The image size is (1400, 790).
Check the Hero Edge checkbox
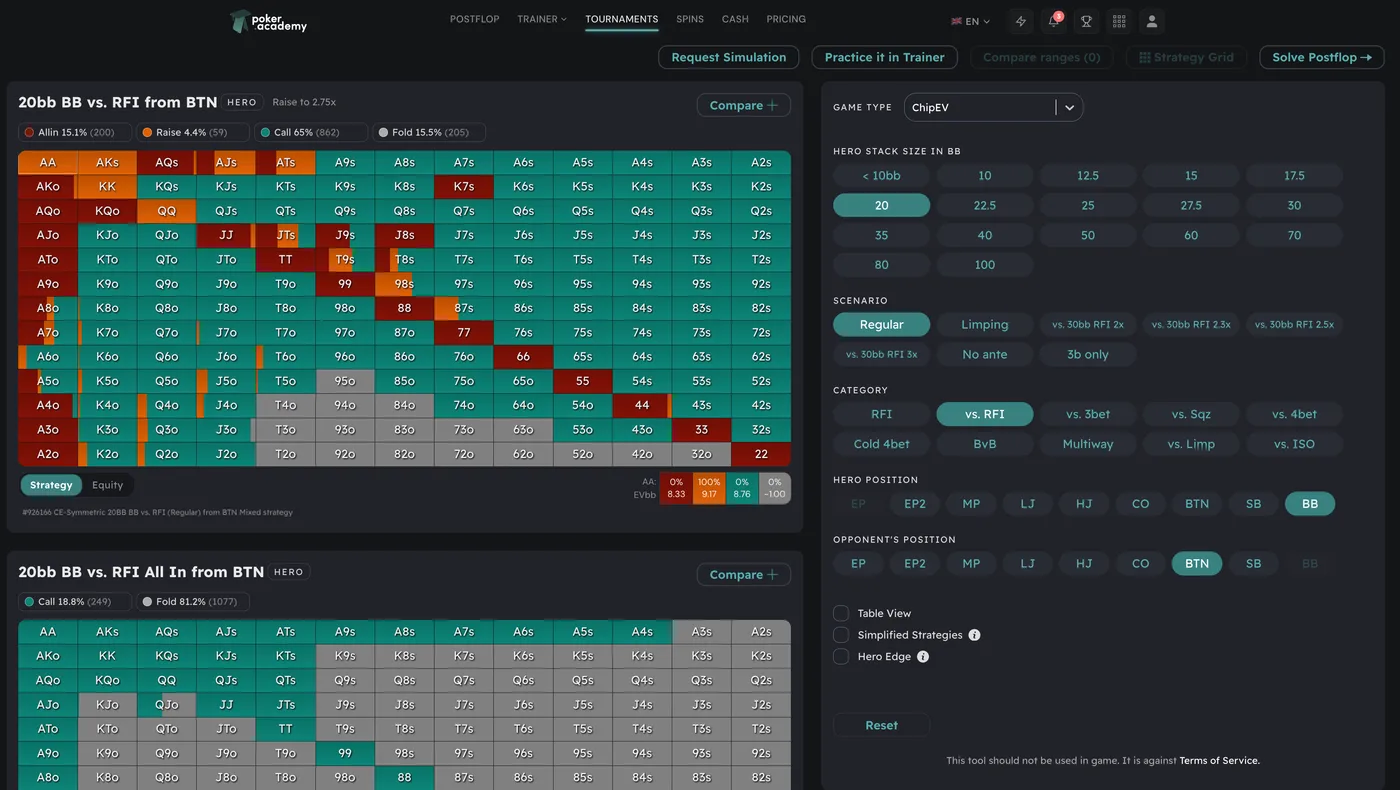pos(841,657)
